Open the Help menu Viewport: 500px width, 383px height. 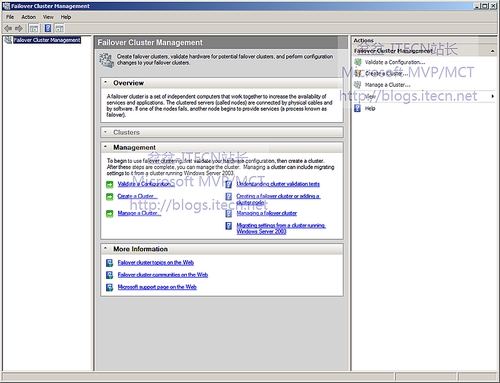coord(66,17)
